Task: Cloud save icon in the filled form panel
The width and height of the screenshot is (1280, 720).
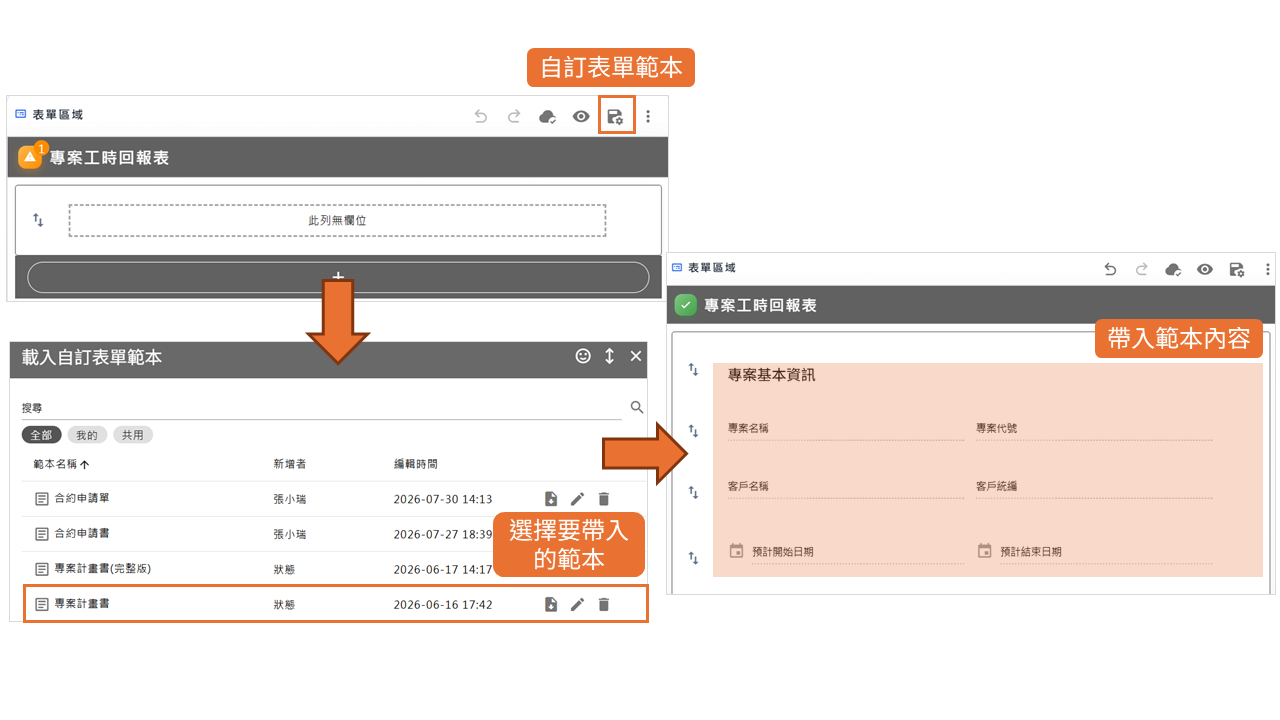Action: [1174, 269]
